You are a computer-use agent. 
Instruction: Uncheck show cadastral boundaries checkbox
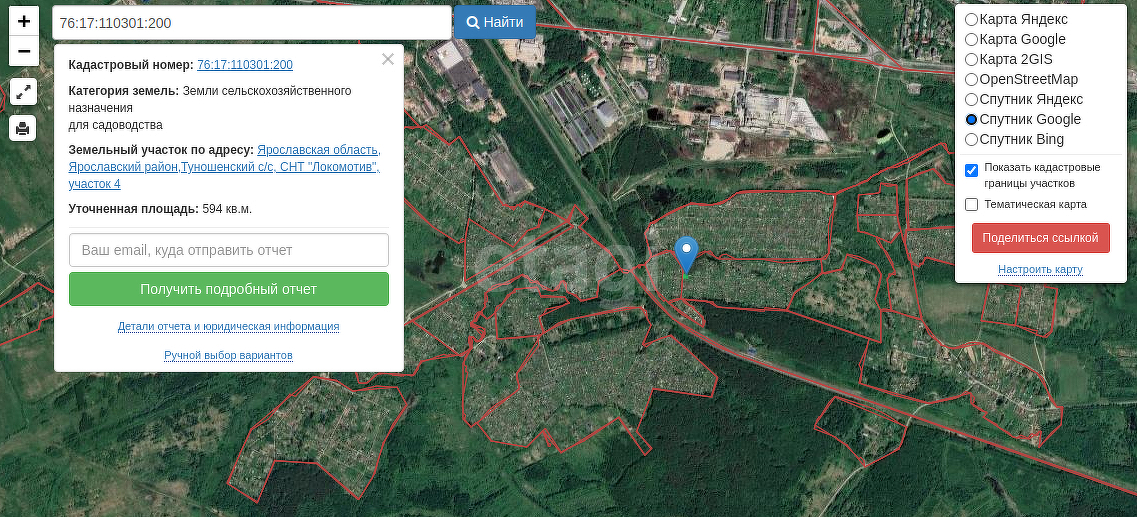(x=971, y=170)
